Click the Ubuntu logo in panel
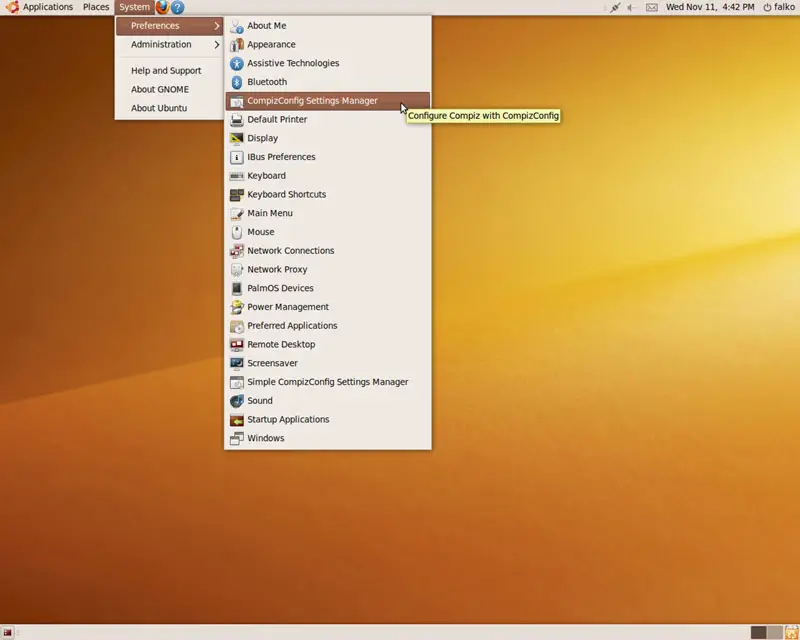The height and width of the screenshot is (640, 800). click(x=12, y=7)
